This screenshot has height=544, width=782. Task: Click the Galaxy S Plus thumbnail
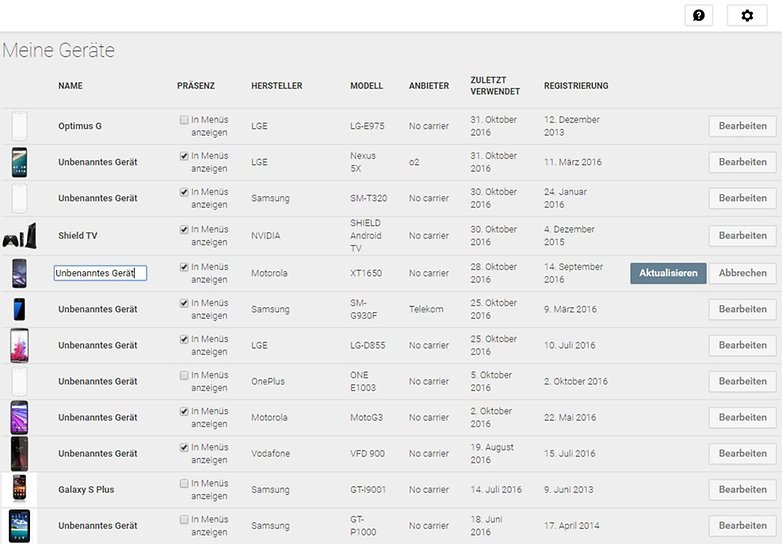point(19,489)
